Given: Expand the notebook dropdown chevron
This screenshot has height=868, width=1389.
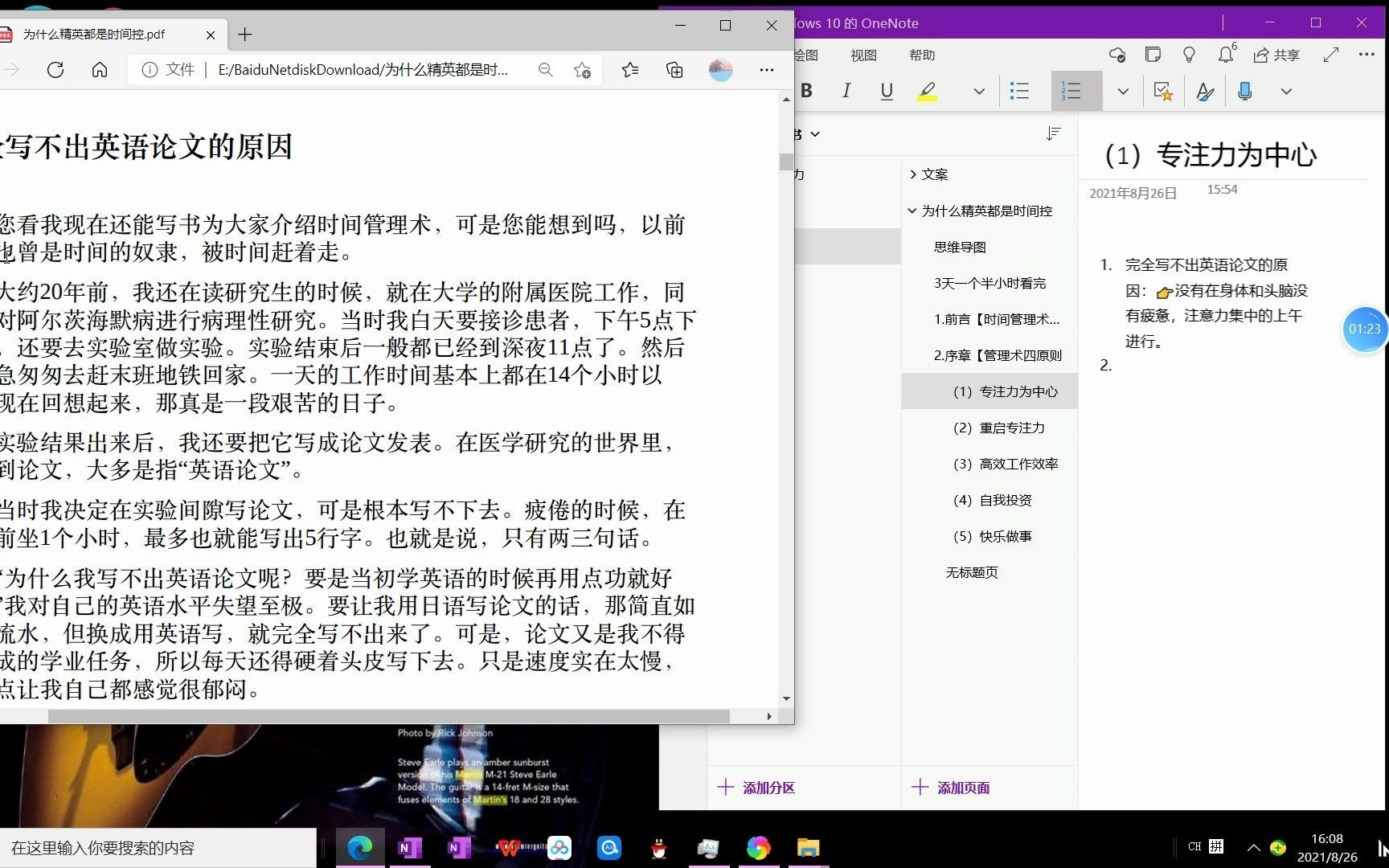Looking at the screenshot, I should point(815,134).
